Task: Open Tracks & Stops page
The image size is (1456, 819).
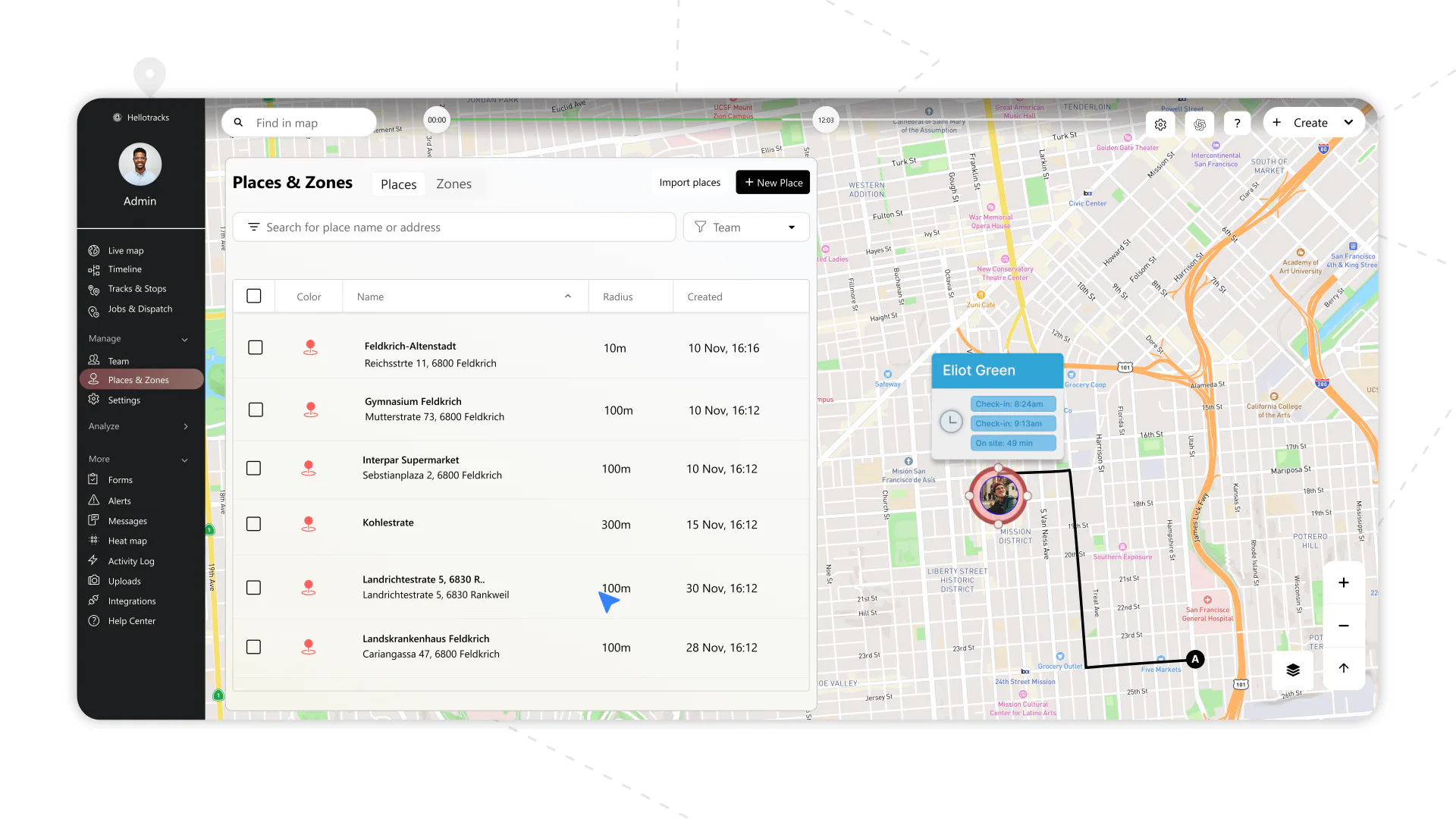Action: tap(136, 289)
